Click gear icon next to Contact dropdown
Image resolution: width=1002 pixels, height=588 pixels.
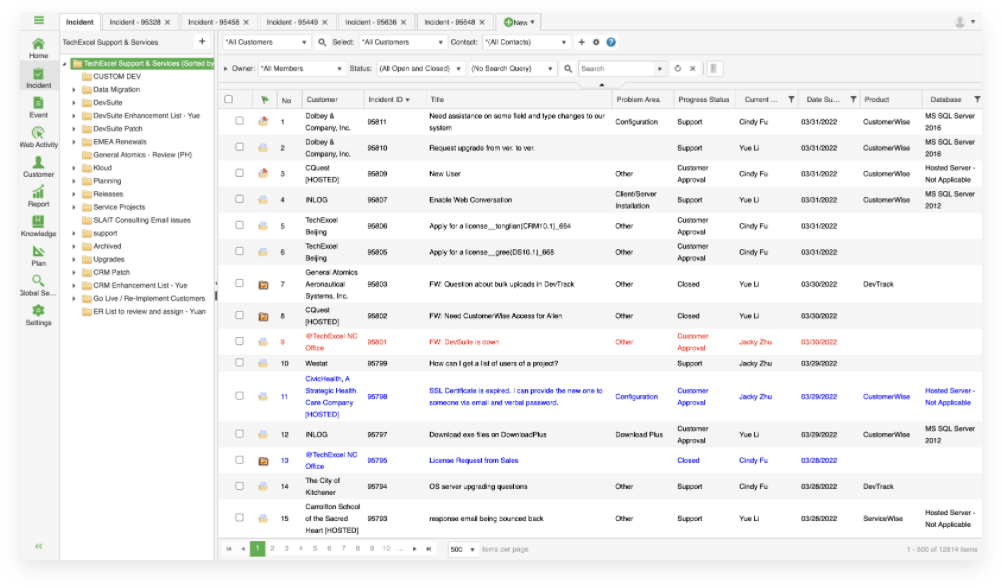click(x=596, y=42)
